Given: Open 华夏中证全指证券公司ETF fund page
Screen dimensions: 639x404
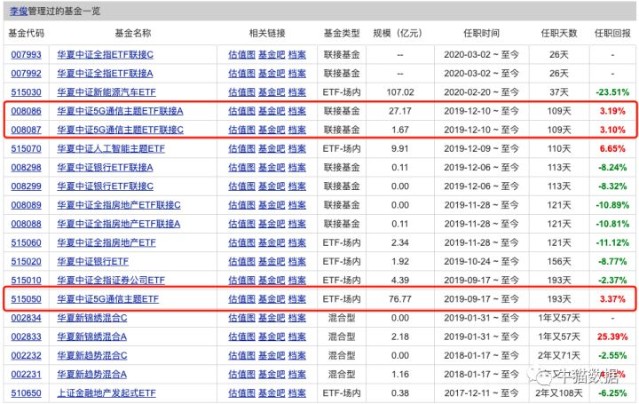Looking at the screenshot, I should [x=111, y=280].
